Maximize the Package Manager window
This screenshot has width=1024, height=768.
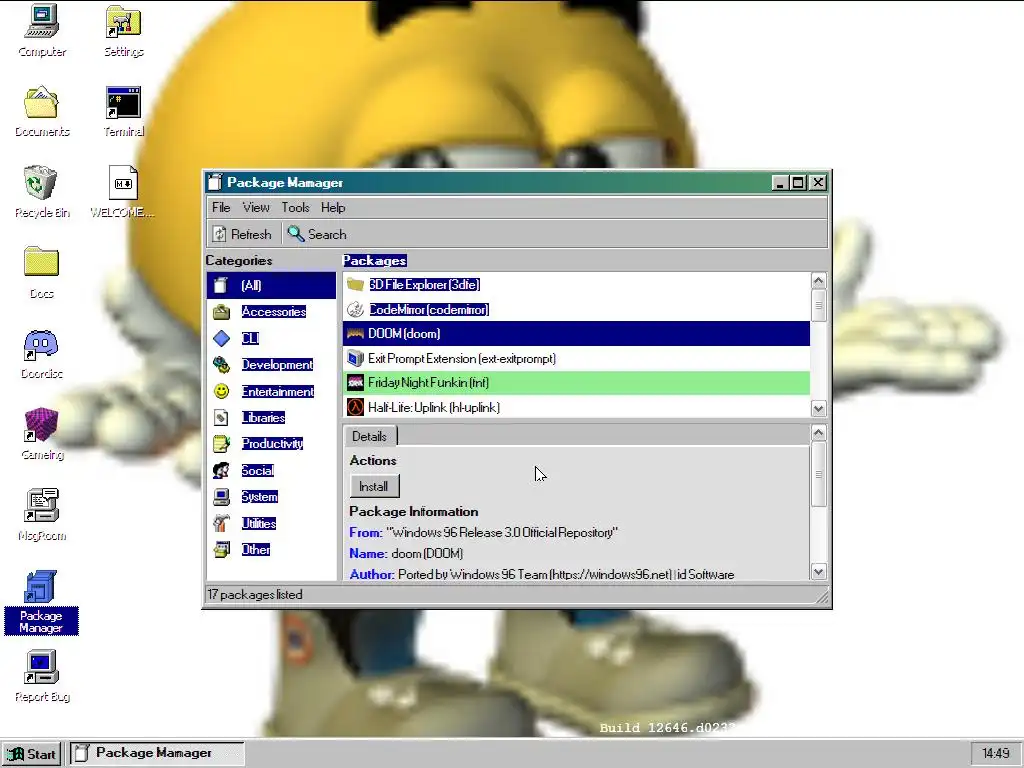[x=797, y=183]
